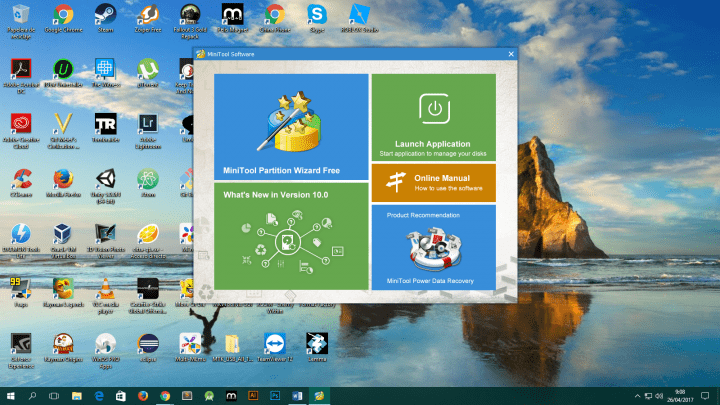The width and height of the screenshot is (720, 405).
Task: Select the DAEMON Tools Lite shortcut
Action: point(21,241)
